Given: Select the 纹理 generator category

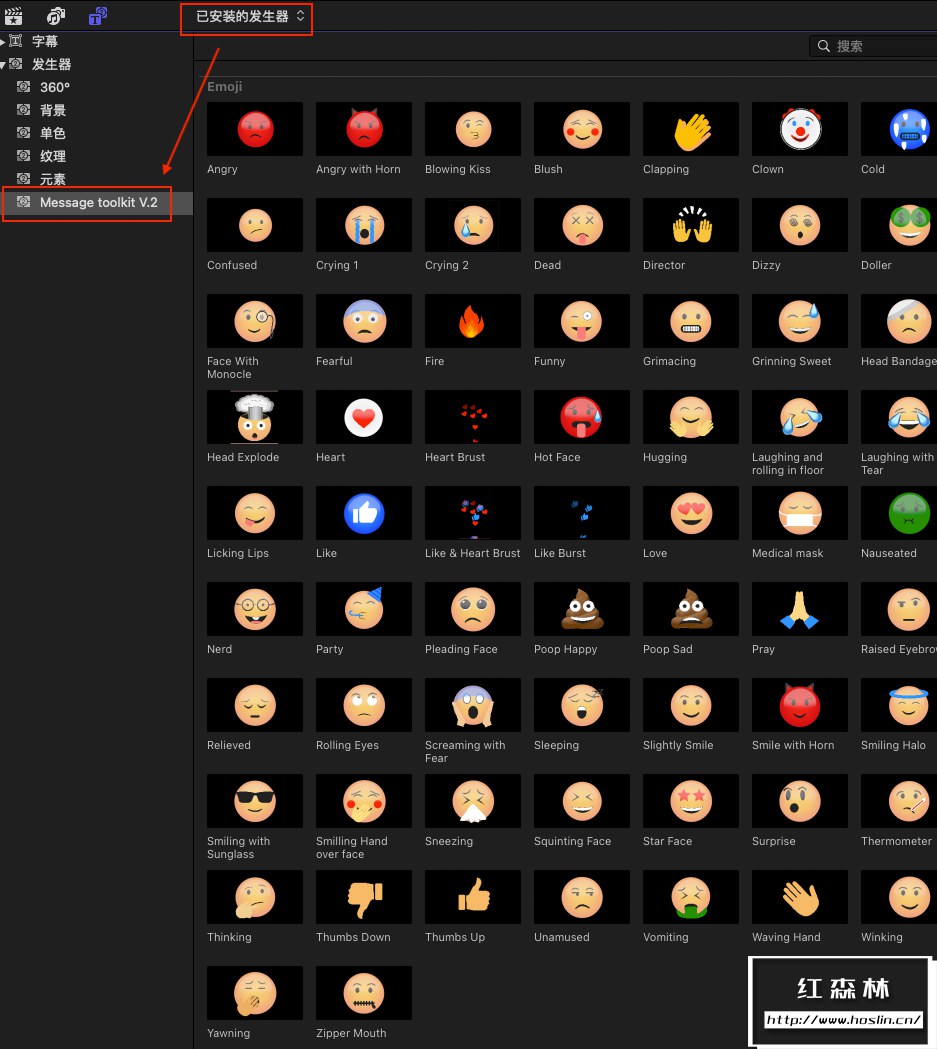Looking at the screenshot, I should 52,157.
